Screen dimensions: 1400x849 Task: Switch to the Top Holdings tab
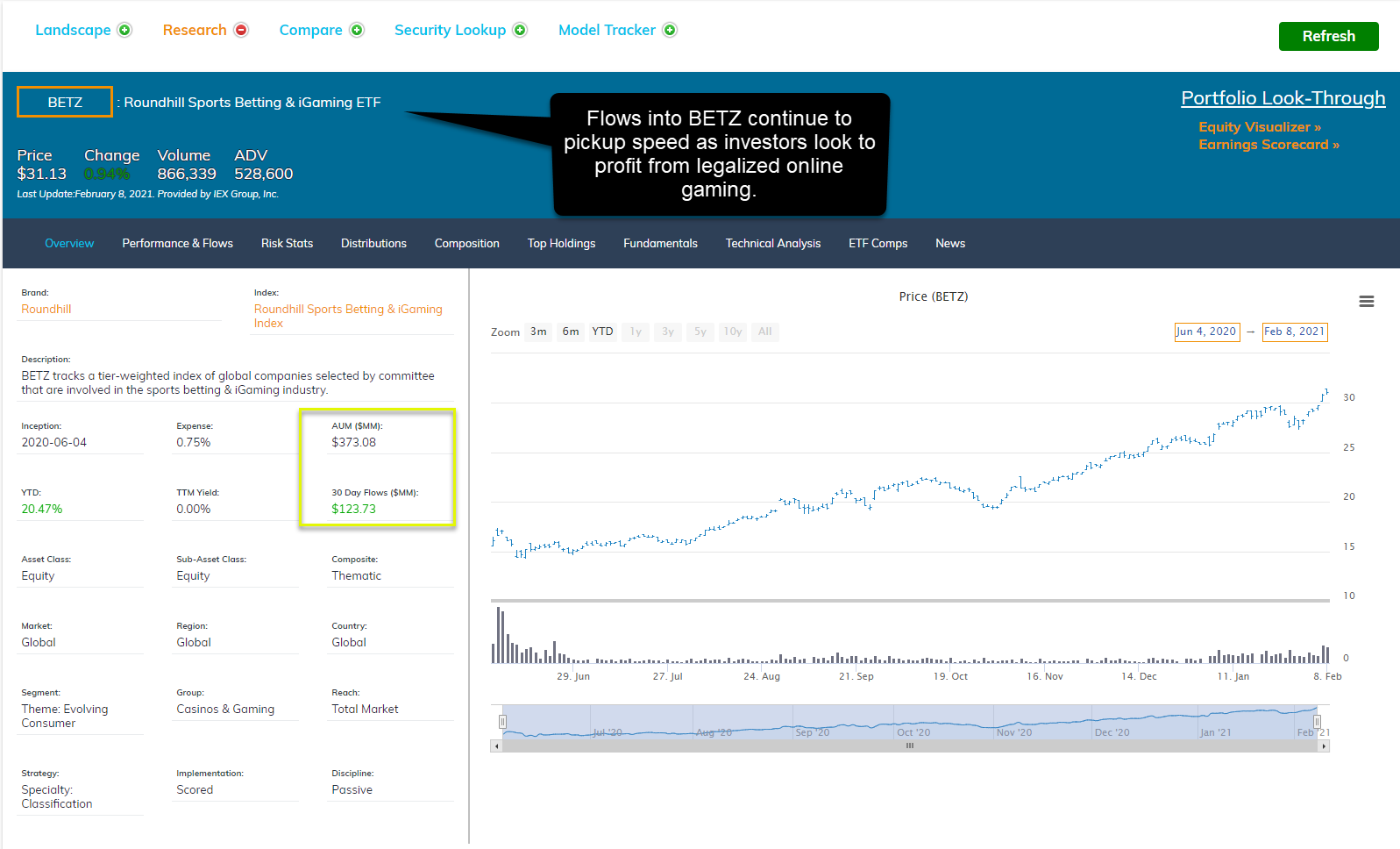coord(561,244)
